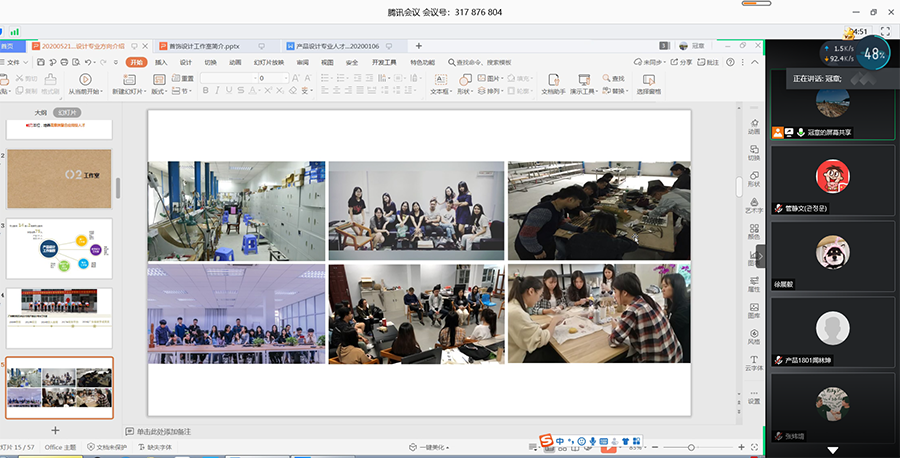Open the 插入 ribbon tab
This screenshot has height=458, width=900.
pyautogui.click(x=160, y=62)
